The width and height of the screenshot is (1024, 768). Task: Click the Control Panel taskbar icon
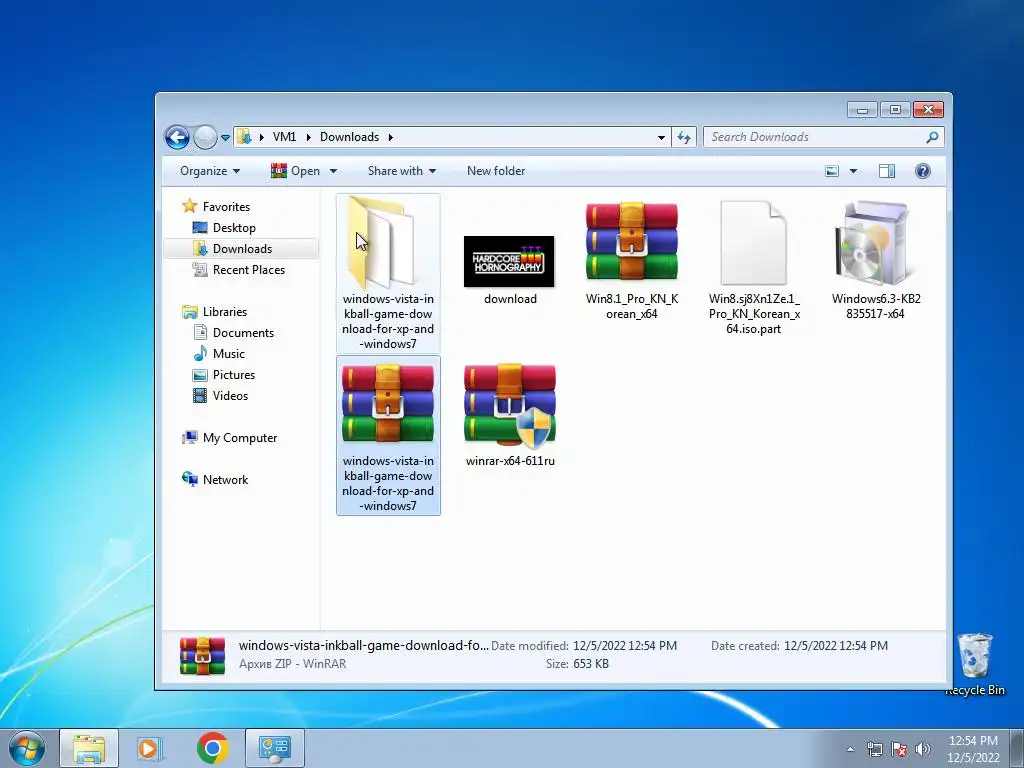pos(275,748)
